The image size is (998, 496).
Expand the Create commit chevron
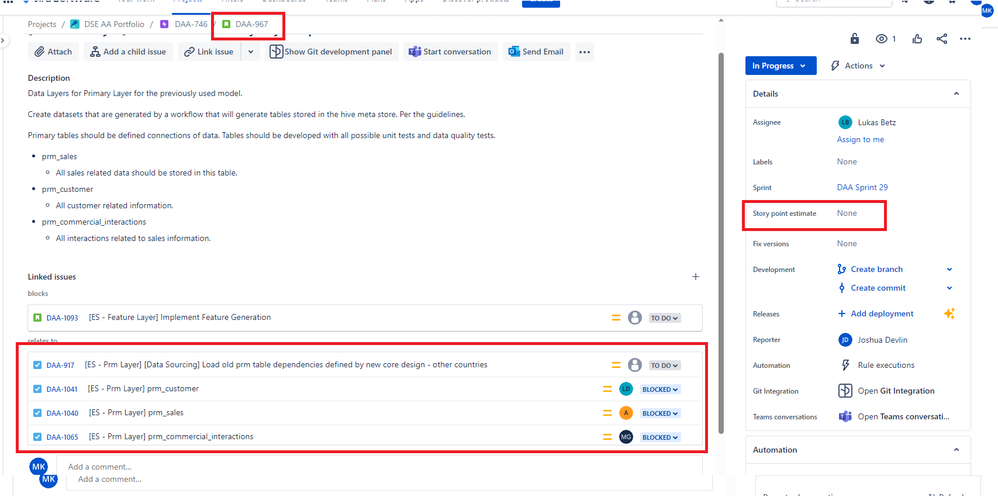tap(950, 288)
